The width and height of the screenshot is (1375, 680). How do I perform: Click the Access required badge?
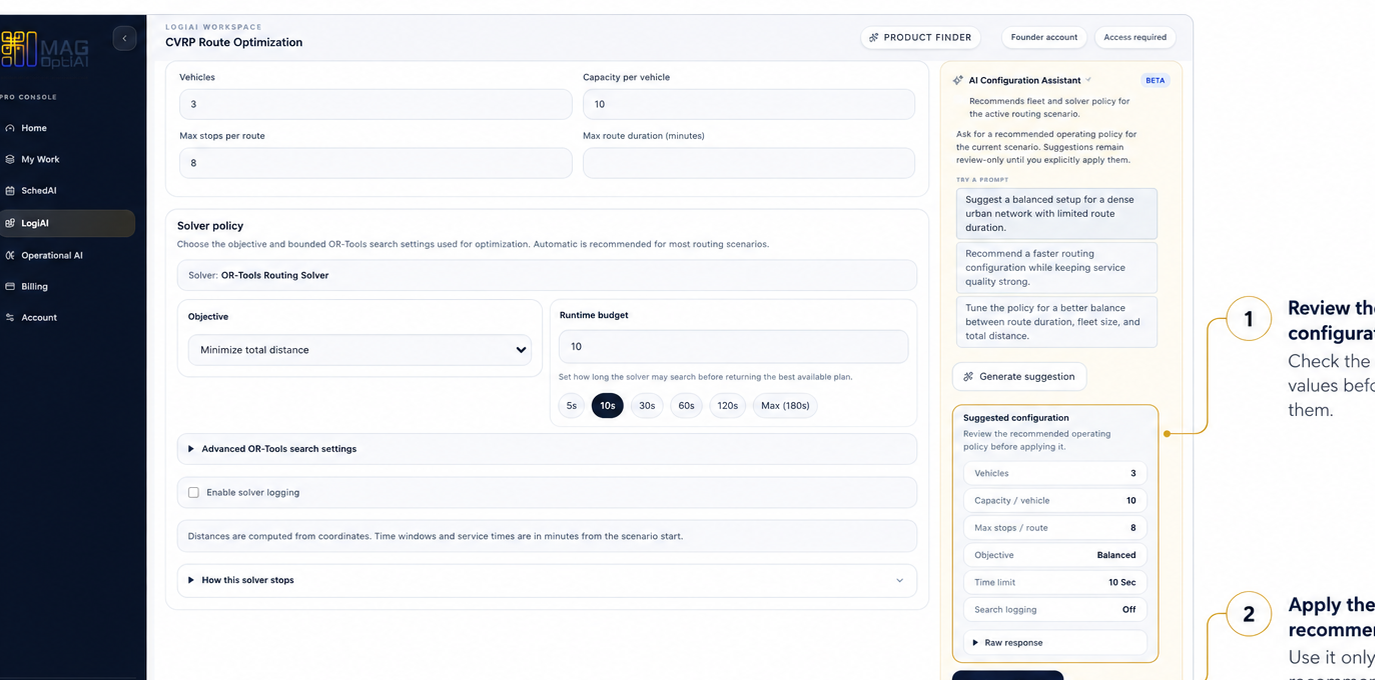(1135, 37)
